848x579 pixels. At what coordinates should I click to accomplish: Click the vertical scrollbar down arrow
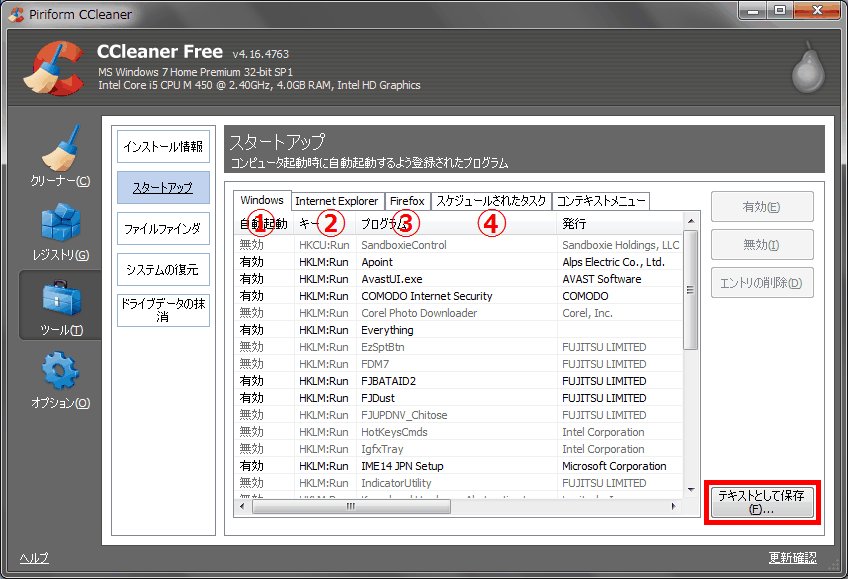691,490
